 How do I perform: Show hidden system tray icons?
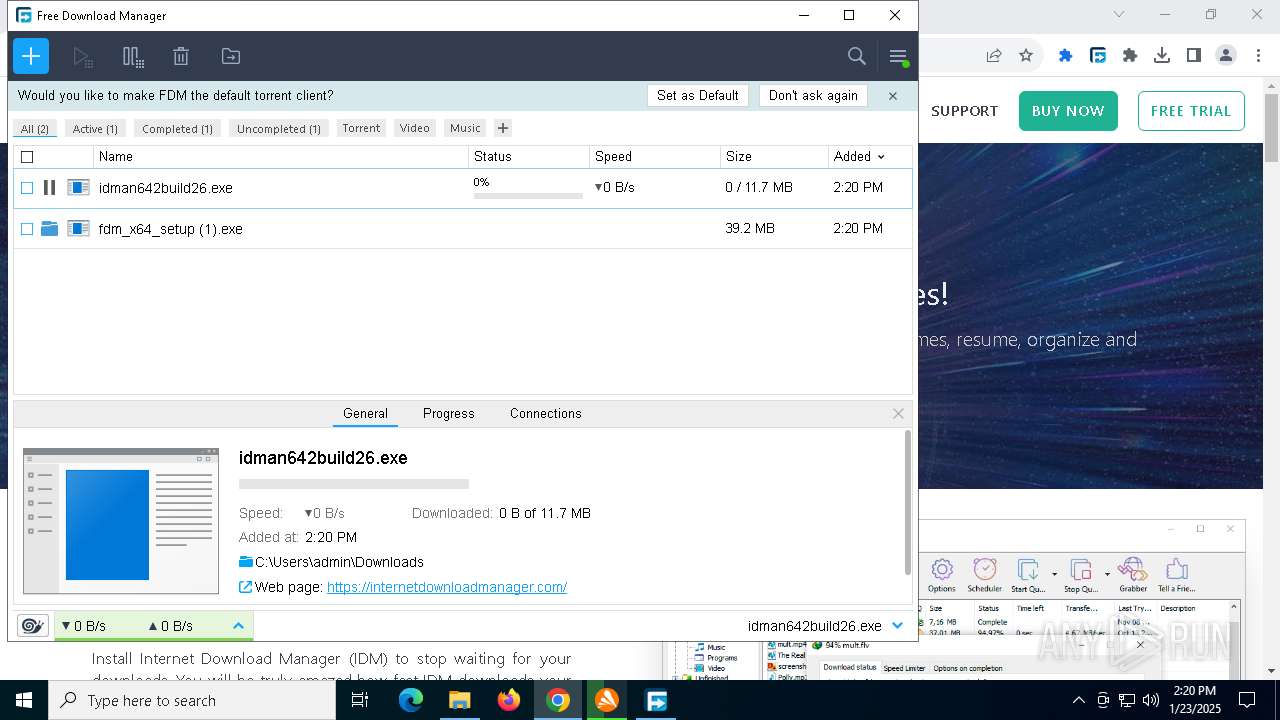point(1078,700)
